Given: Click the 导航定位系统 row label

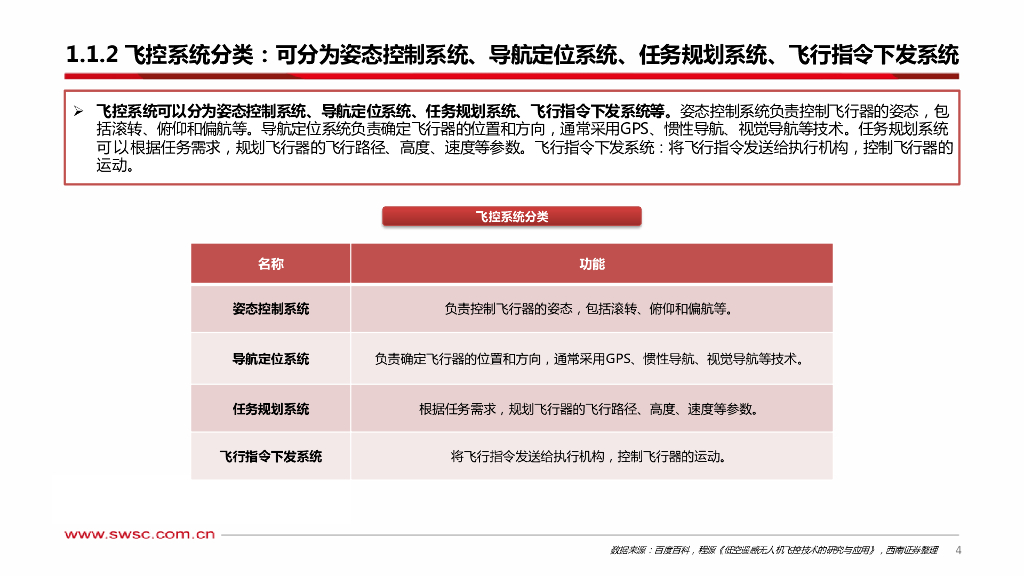Looking at the screenshot, I should coord(270,359).
